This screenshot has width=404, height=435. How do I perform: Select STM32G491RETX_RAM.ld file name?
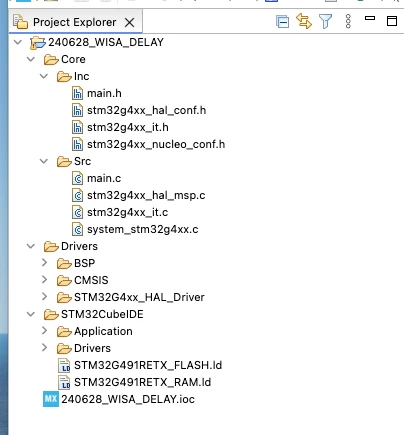143,382
